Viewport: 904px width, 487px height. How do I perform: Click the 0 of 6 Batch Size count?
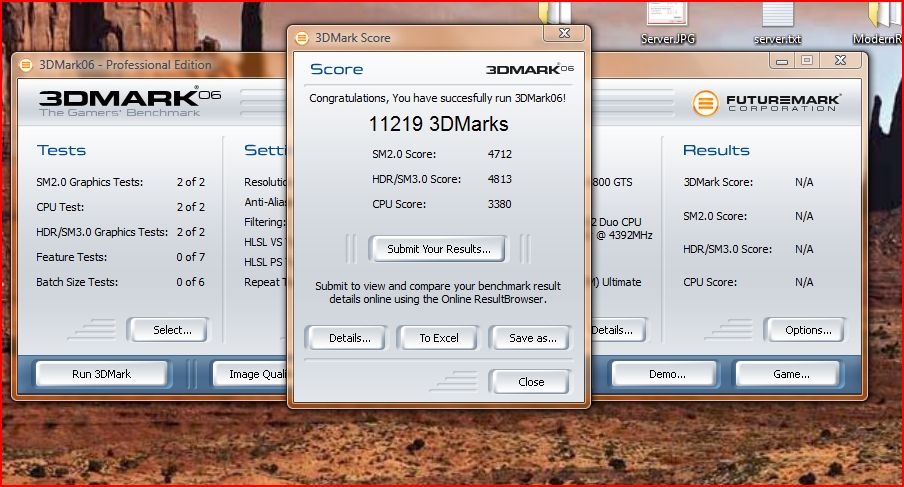(x=190, y=282)
